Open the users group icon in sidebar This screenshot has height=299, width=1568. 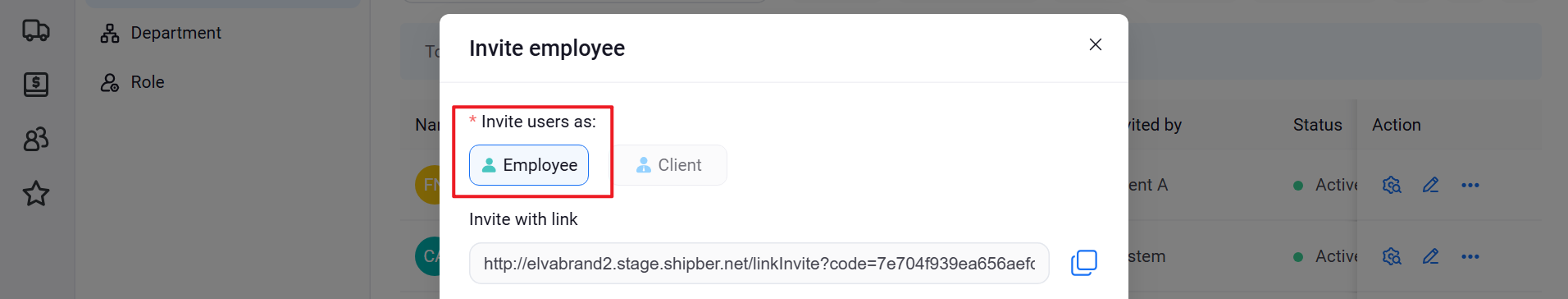[x=36, y=139]
